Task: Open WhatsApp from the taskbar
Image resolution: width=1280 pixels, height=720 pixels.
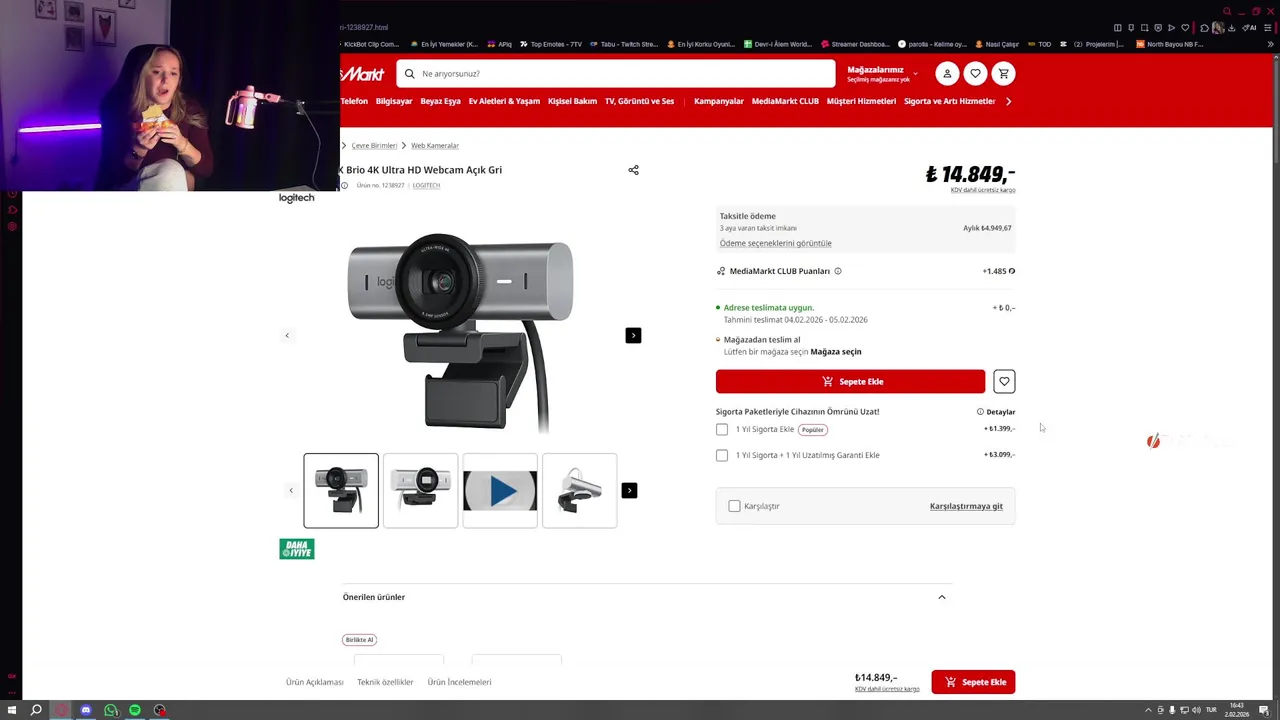Action: 111,710
